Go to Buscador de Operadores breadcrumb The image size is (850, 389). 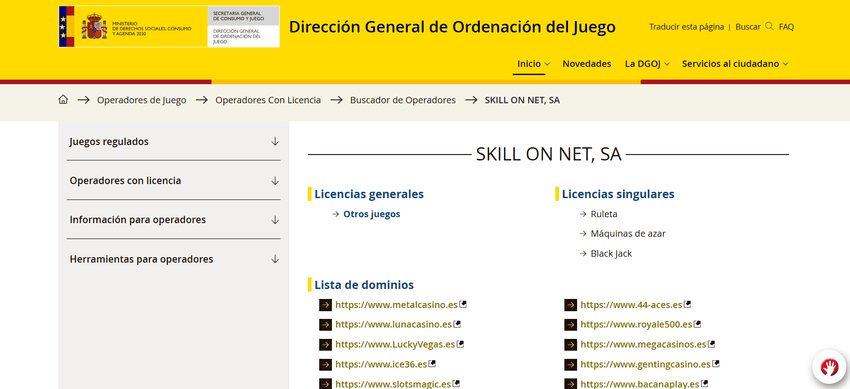click(403, 100)
